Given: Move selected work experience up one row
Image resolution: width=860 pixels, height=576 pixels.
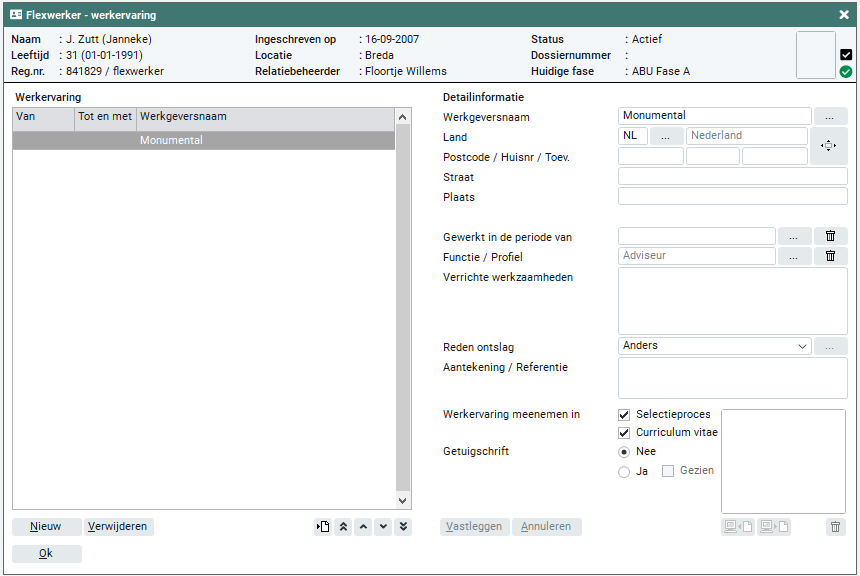Looking at the screenshot, I should [363, 527].
